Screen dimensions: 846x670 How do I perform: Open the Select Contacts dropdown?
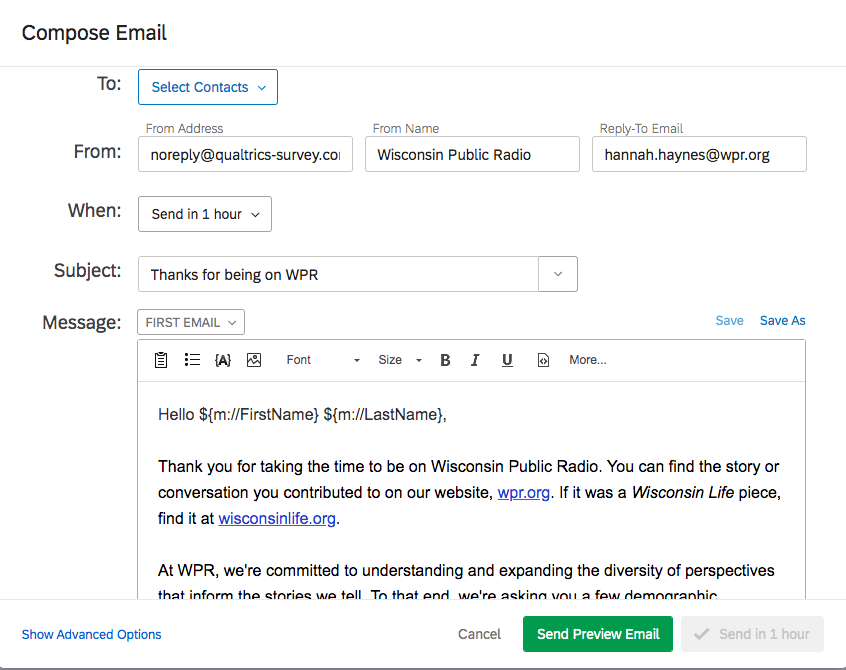208,87
